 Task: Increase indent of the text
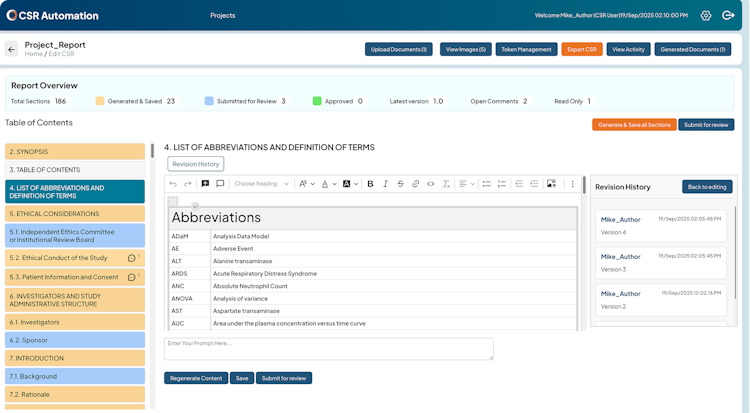pos(534,184)
